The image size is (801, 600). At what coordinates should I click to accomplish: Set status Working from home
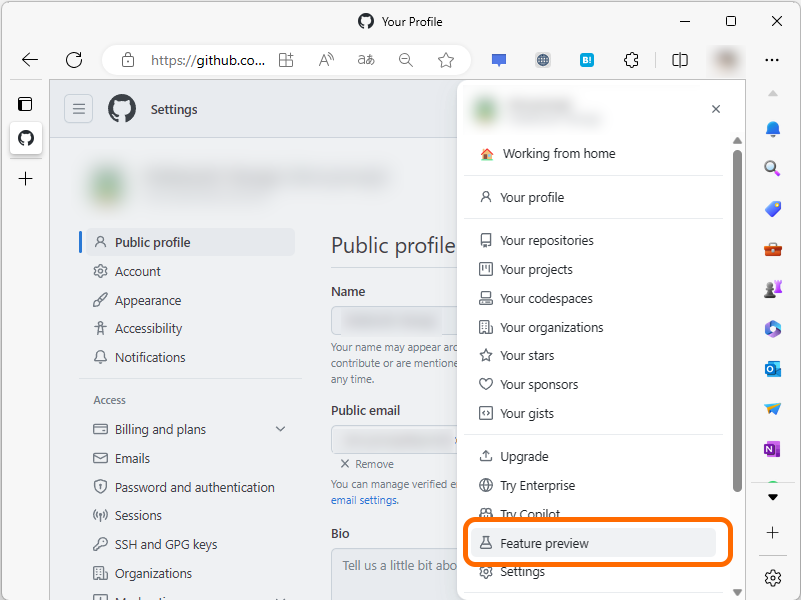(x=594, y=154)
